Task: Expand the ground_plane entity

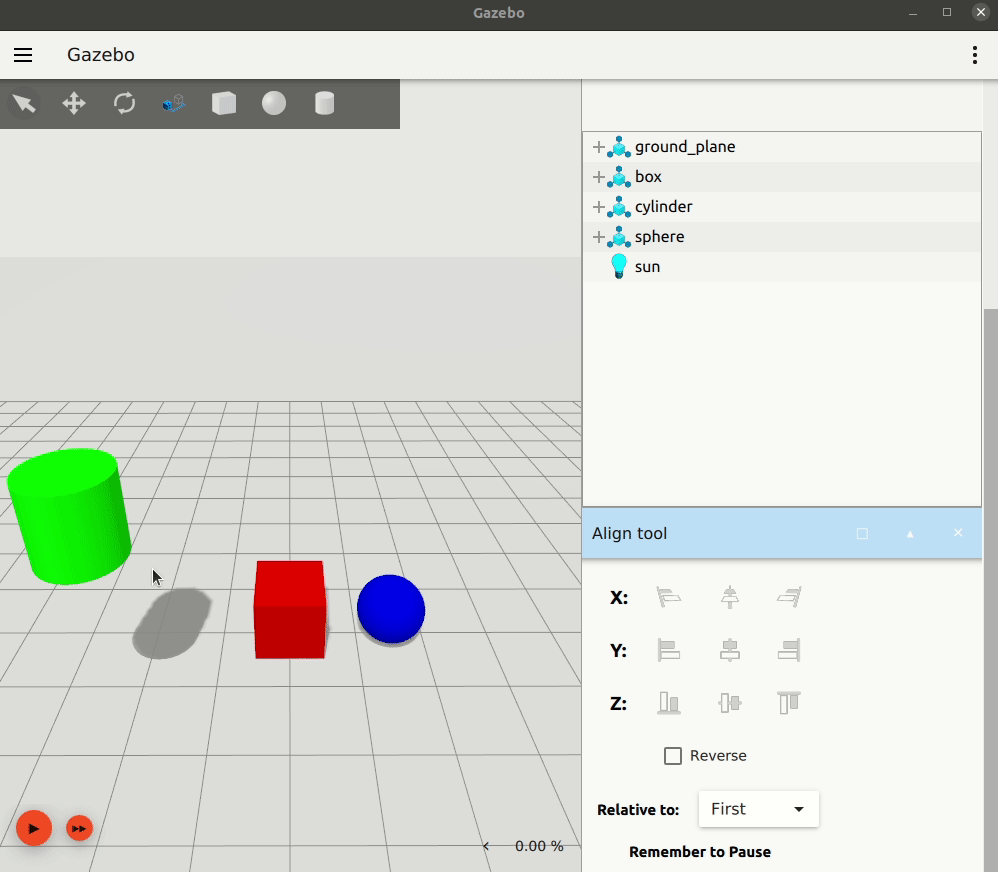Action: (x=598, y=147)
